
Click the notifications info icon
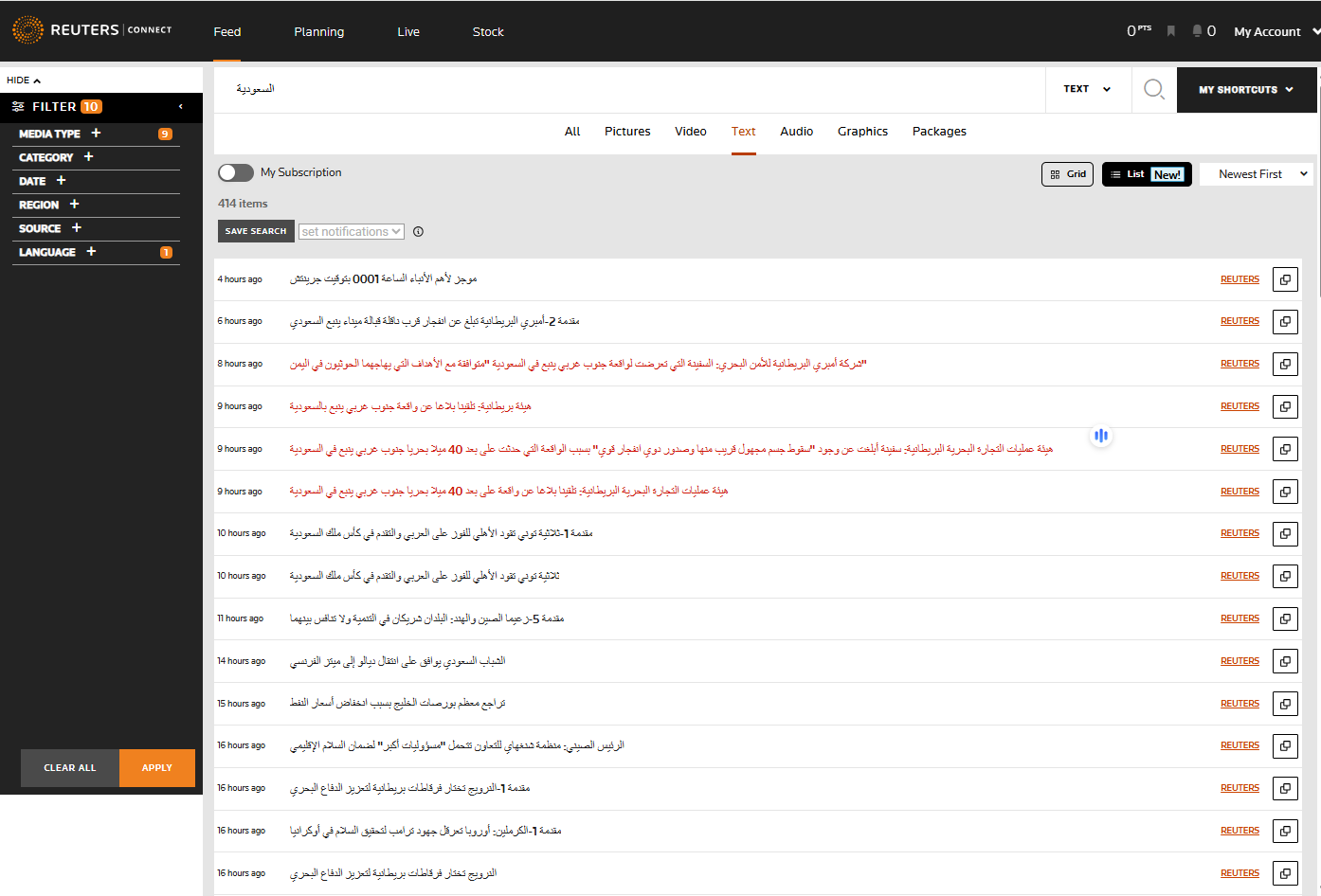tap(418, 232)
